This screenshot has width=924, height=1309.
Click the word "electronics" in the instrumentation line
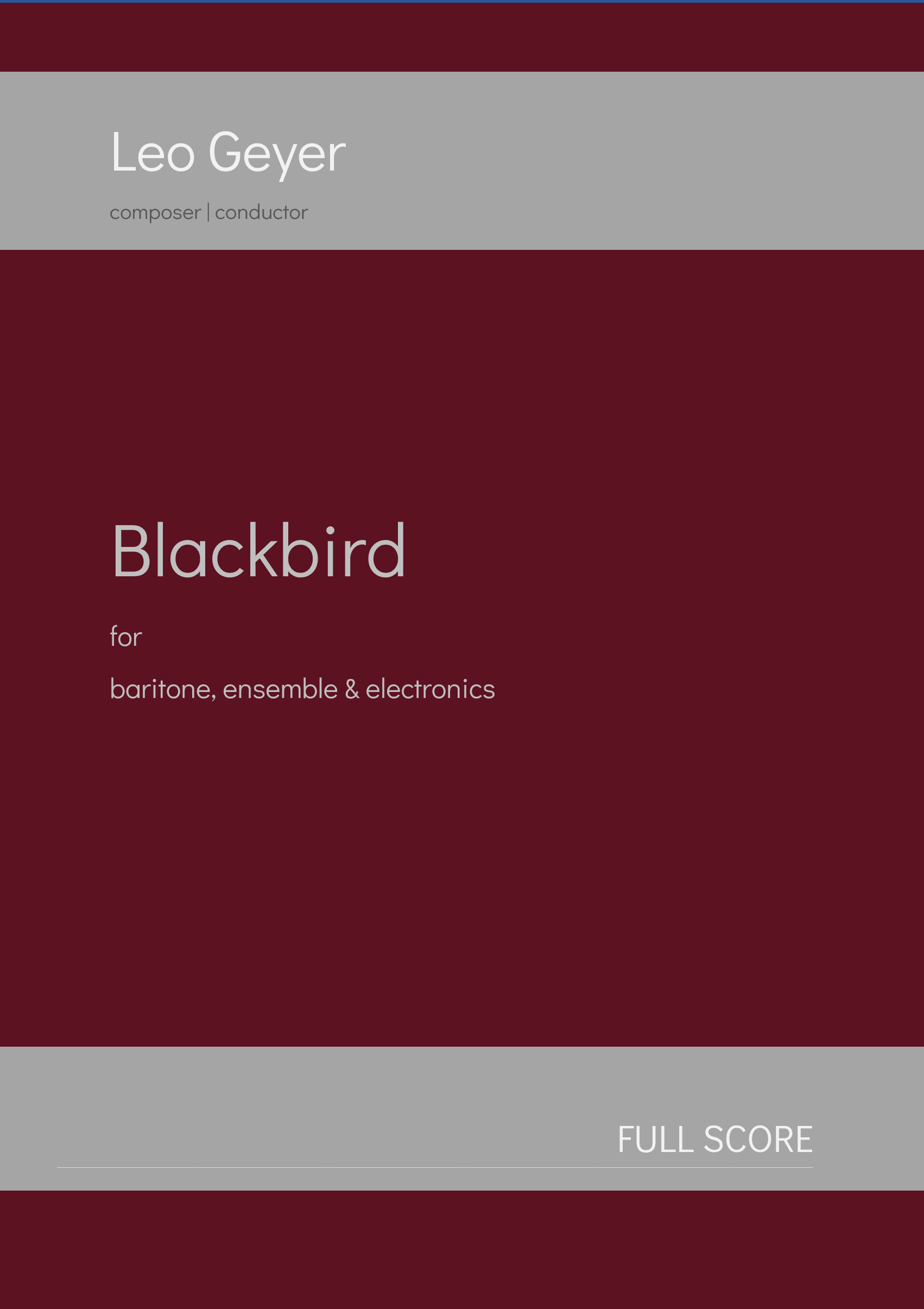pyautogui.click(x=431, y=689)
